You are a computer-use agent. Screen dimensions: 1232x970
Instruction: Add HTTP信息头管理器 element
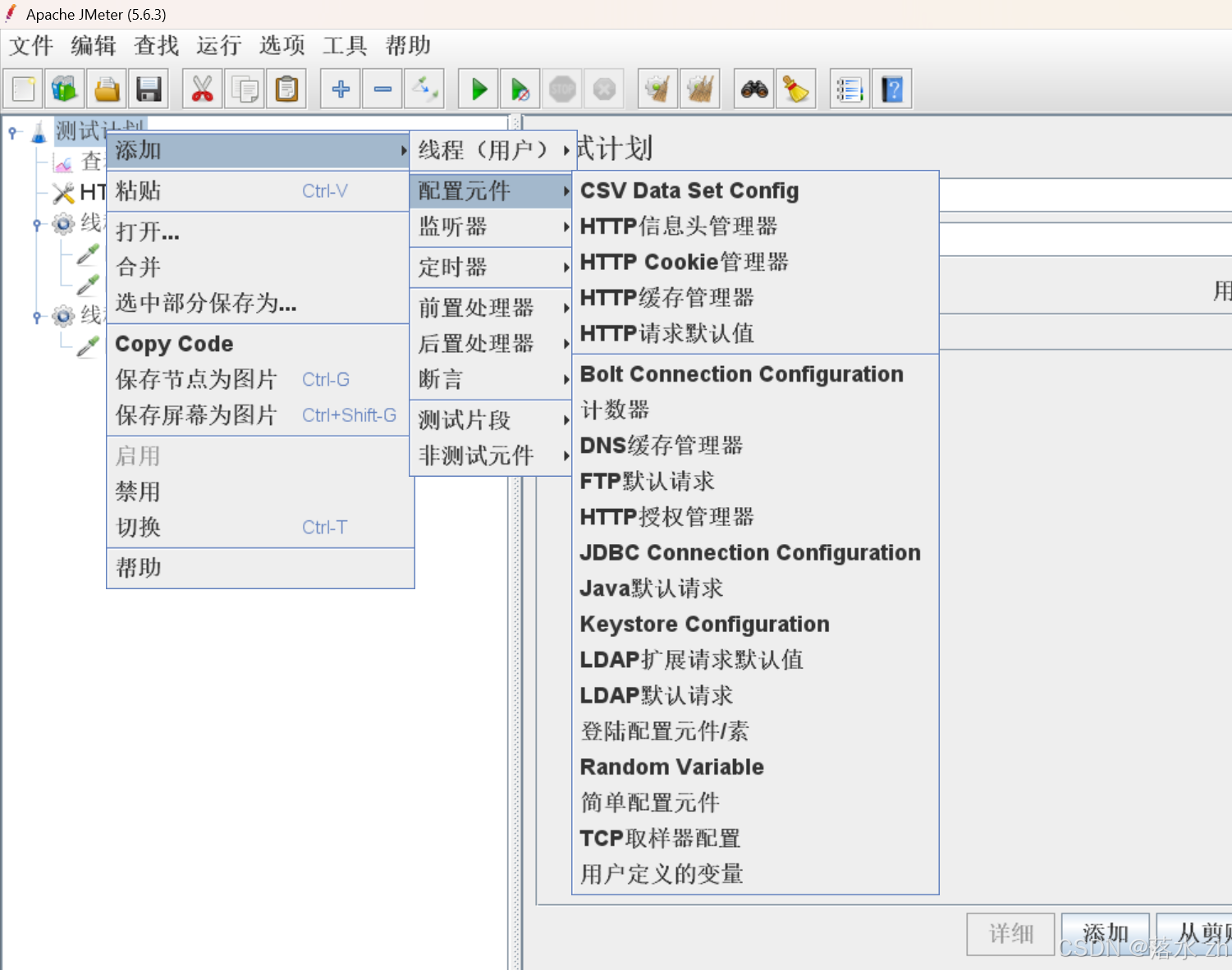click(x=755, y=226)
